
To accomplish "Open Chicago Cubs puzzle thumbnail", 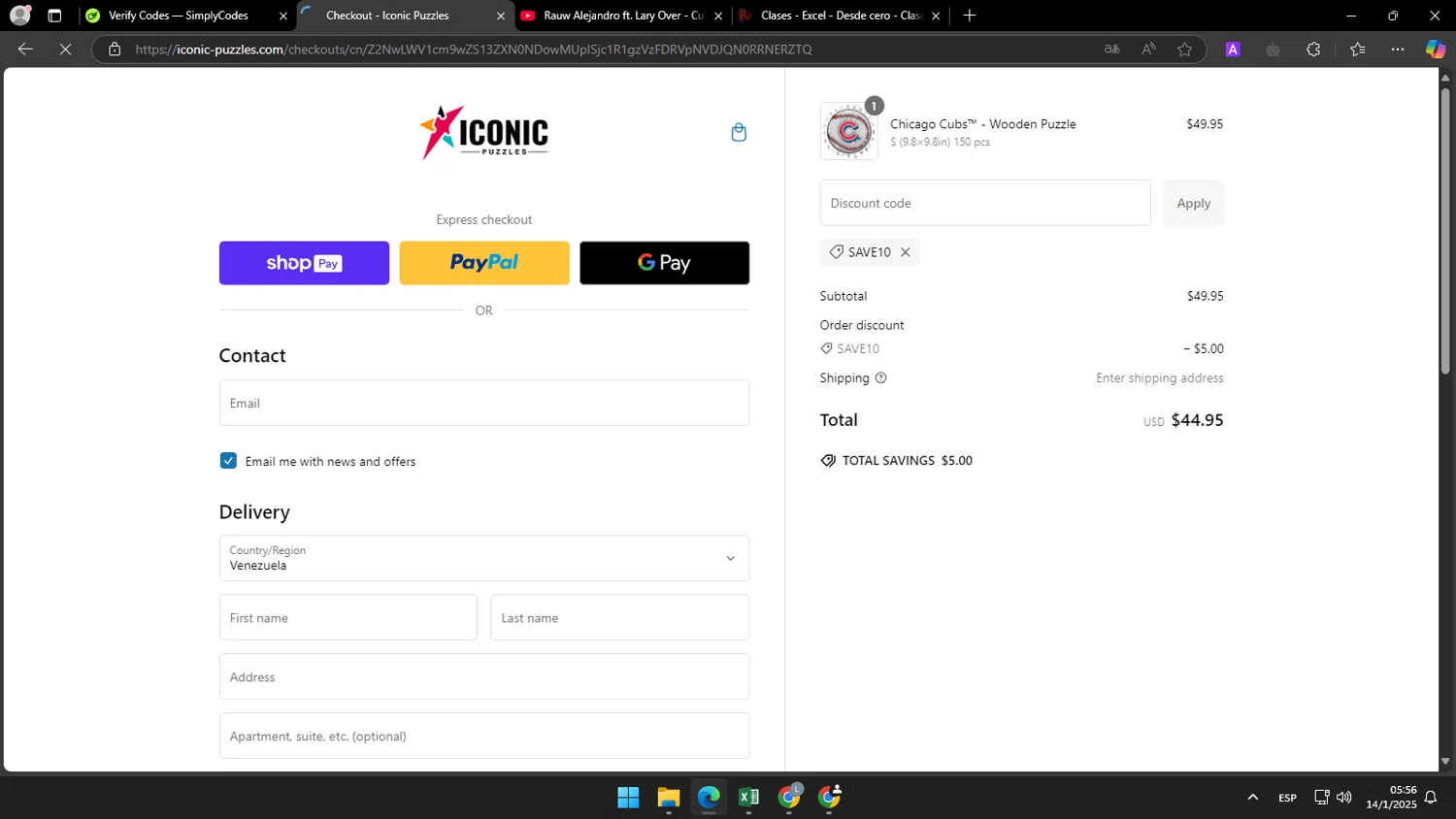I will (848, 131).
